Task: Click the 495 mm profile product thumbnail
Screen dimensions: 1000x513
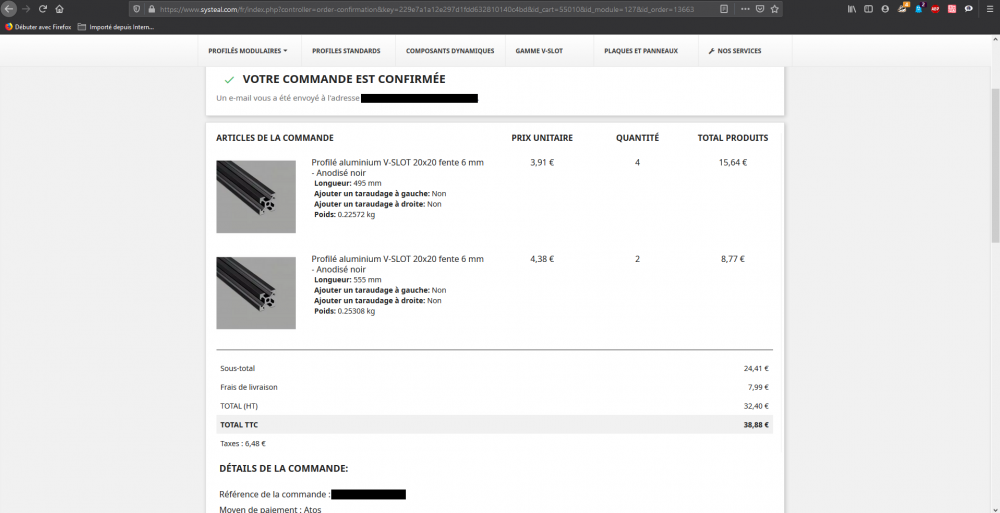Action: click(x=256, y=197)
